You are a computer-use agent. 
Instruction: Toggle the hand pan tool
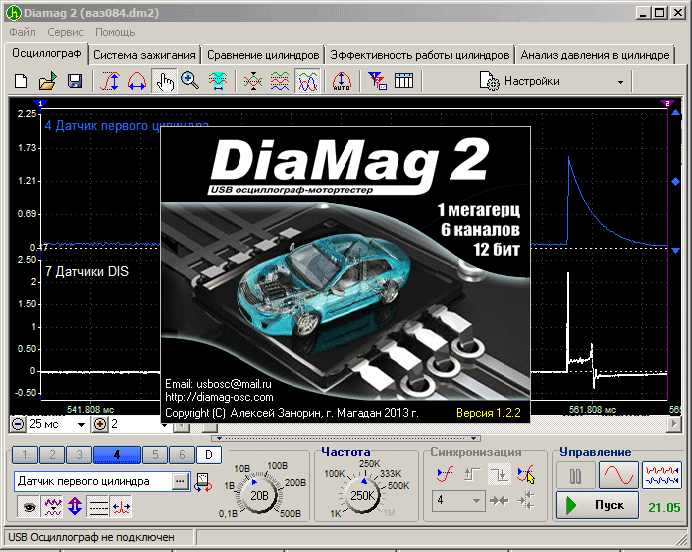tap(164, 81)
